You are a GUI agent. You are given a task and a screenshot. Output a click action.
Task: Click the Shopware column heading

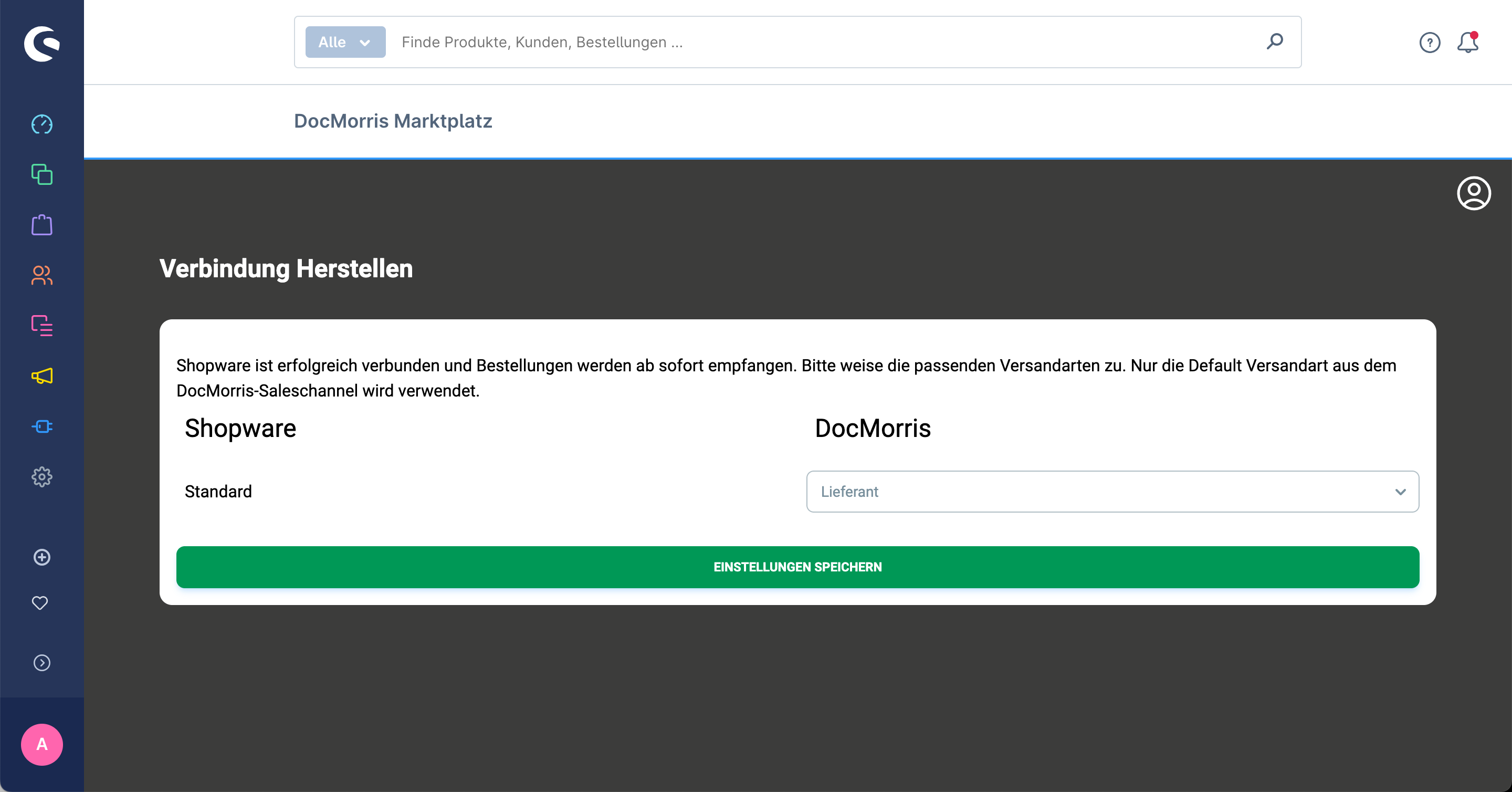click(x=240, y=428)
